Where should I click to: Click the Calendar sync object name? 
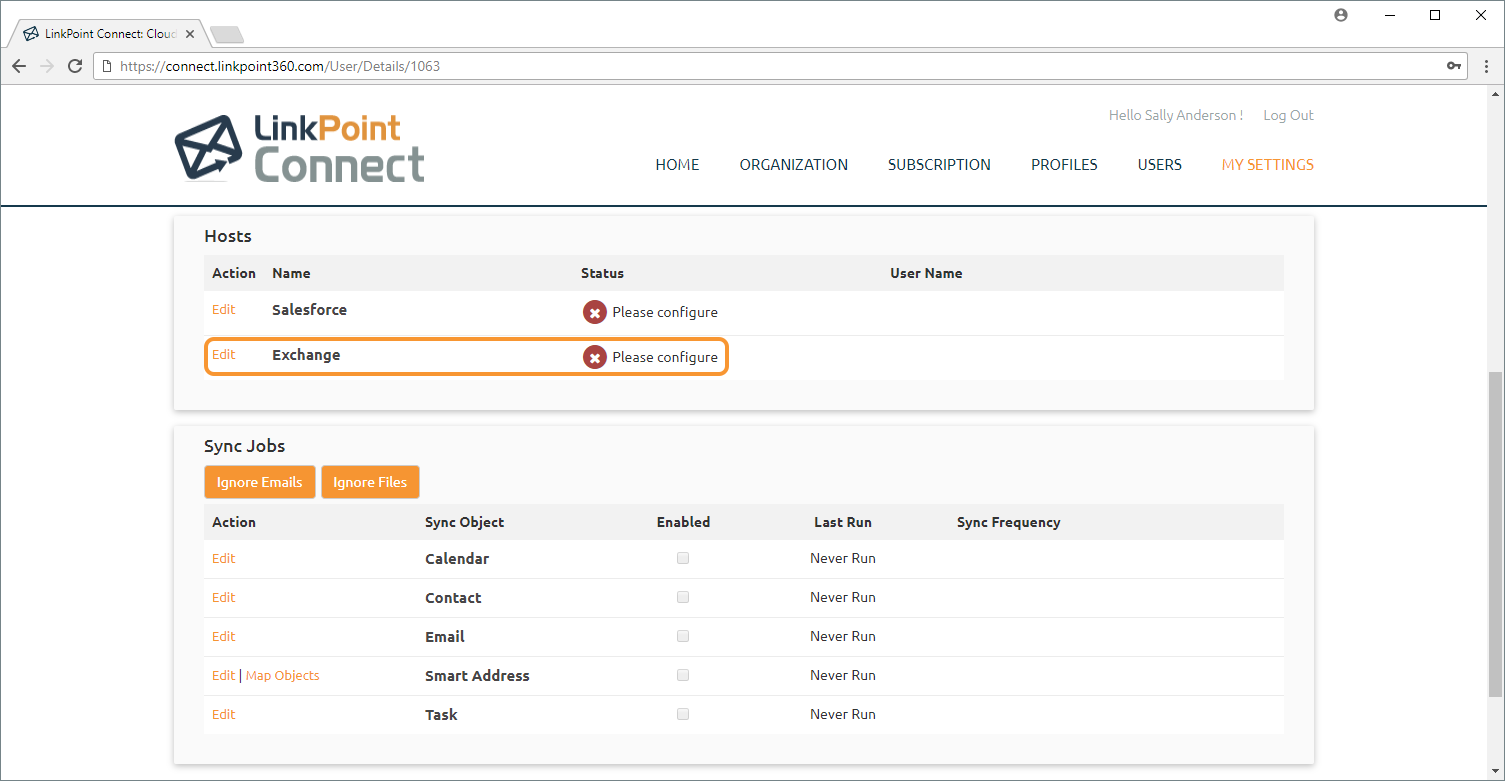pyautogui.click(x=457, y=559)
